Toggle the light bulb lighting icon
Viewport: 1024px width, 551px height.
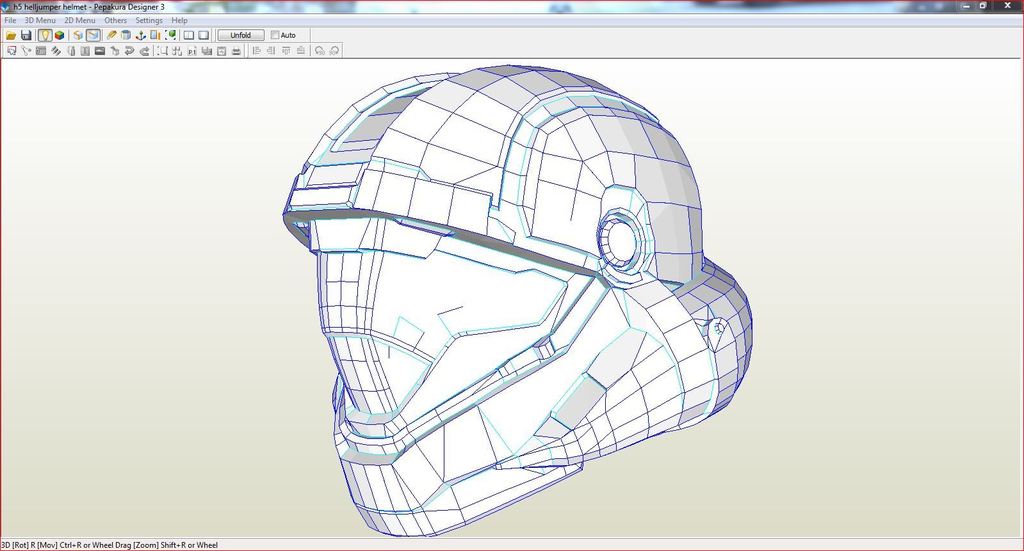coord(44,35)
